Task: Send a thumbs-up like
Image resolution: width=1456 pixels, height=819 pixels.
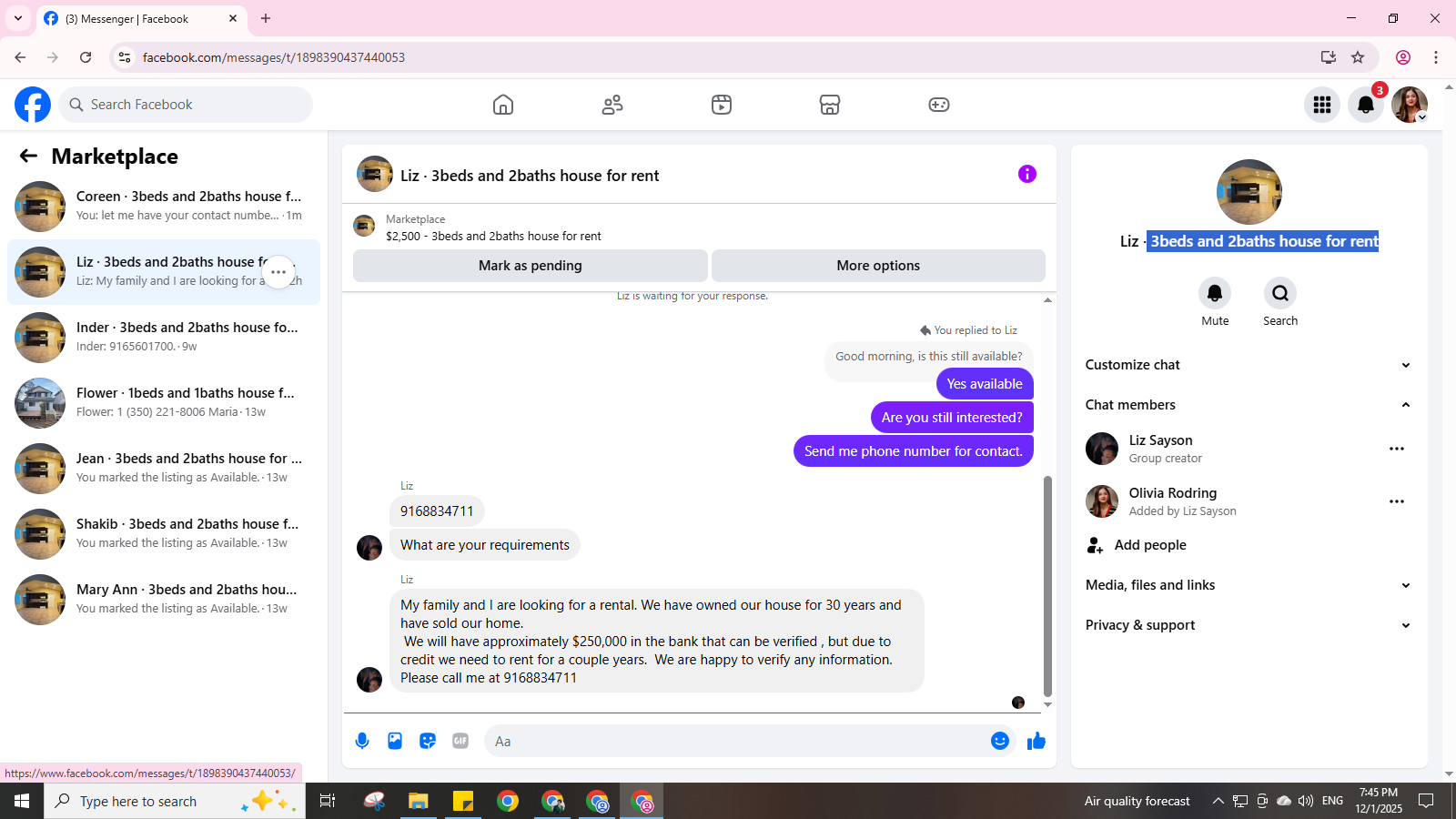Action: [x=1036, y=741]
